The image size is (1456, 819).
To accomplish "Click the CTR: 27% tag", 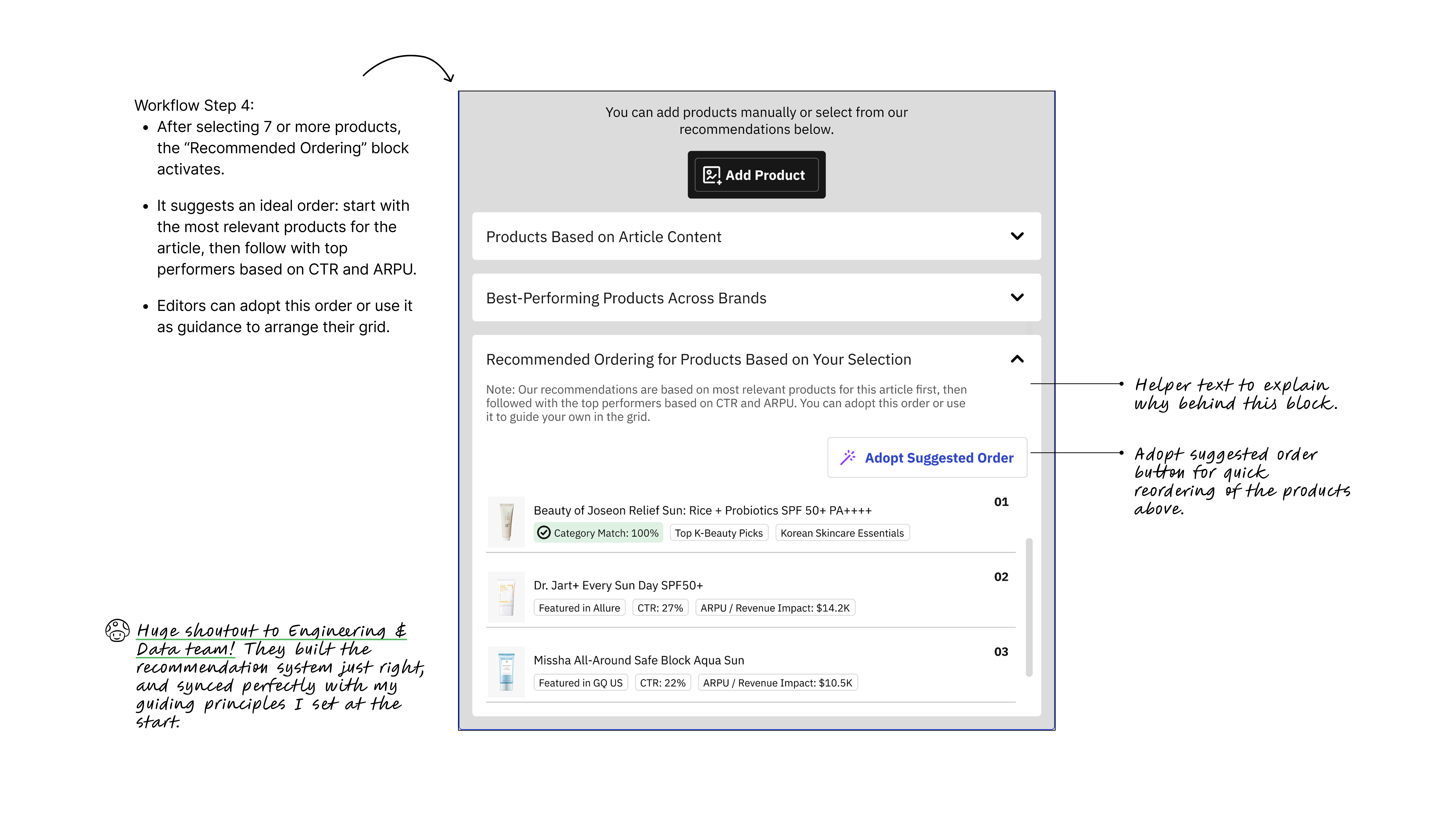I will tap(660, 608).
